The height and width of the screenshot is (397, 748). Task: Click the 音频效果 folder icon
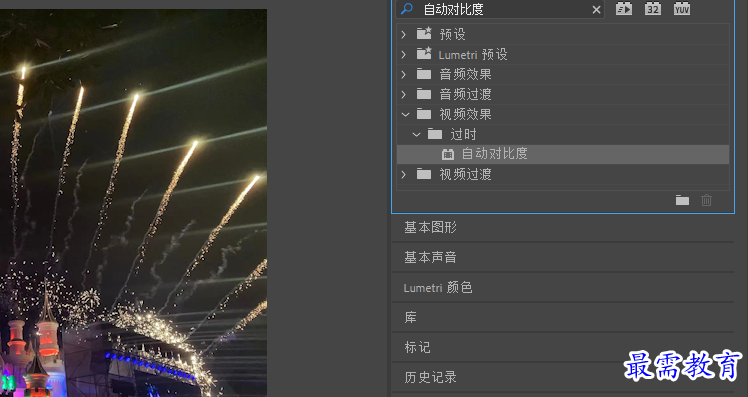click(x=424, y=74)
